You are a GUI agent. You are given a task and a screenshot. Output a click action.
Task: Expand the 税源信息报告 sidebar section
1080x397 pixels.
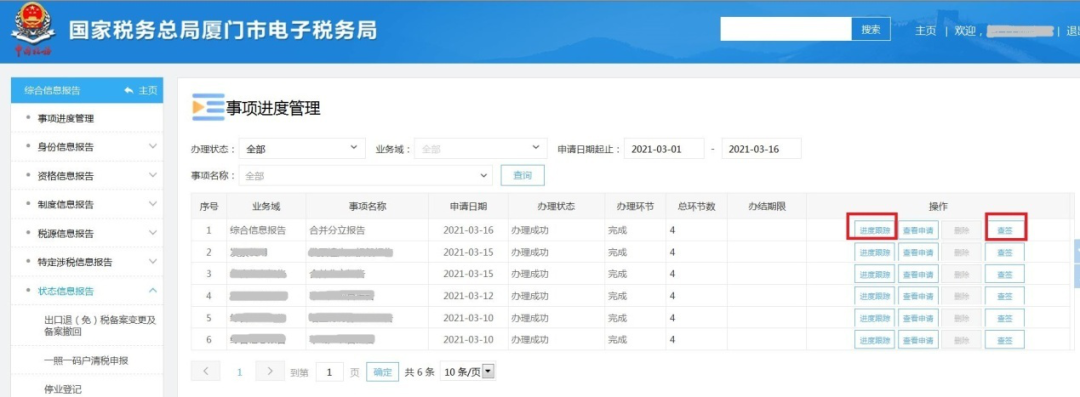87,233
